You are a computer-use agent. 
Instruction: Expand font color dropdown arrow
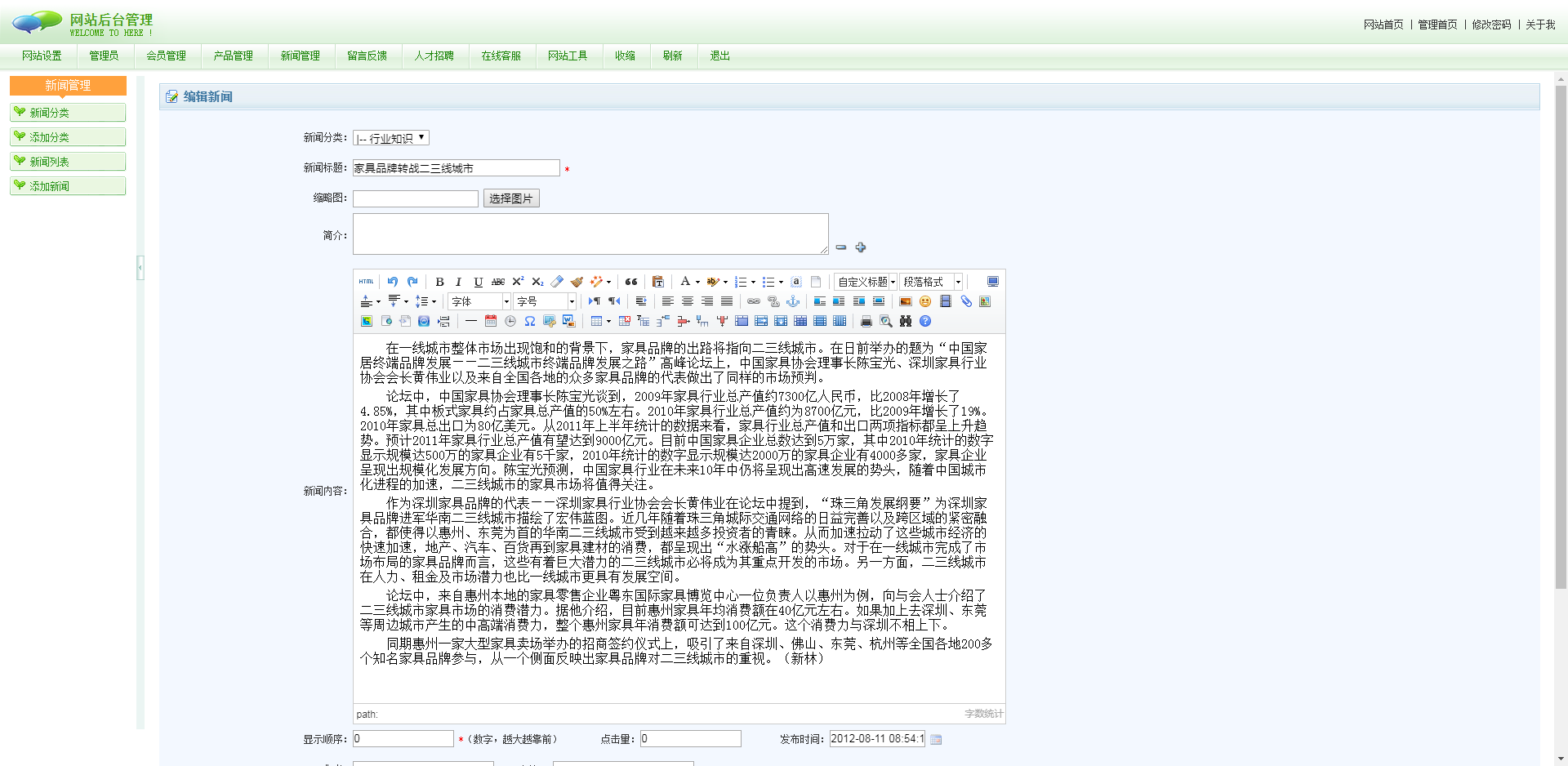click(x=697, y=283)
